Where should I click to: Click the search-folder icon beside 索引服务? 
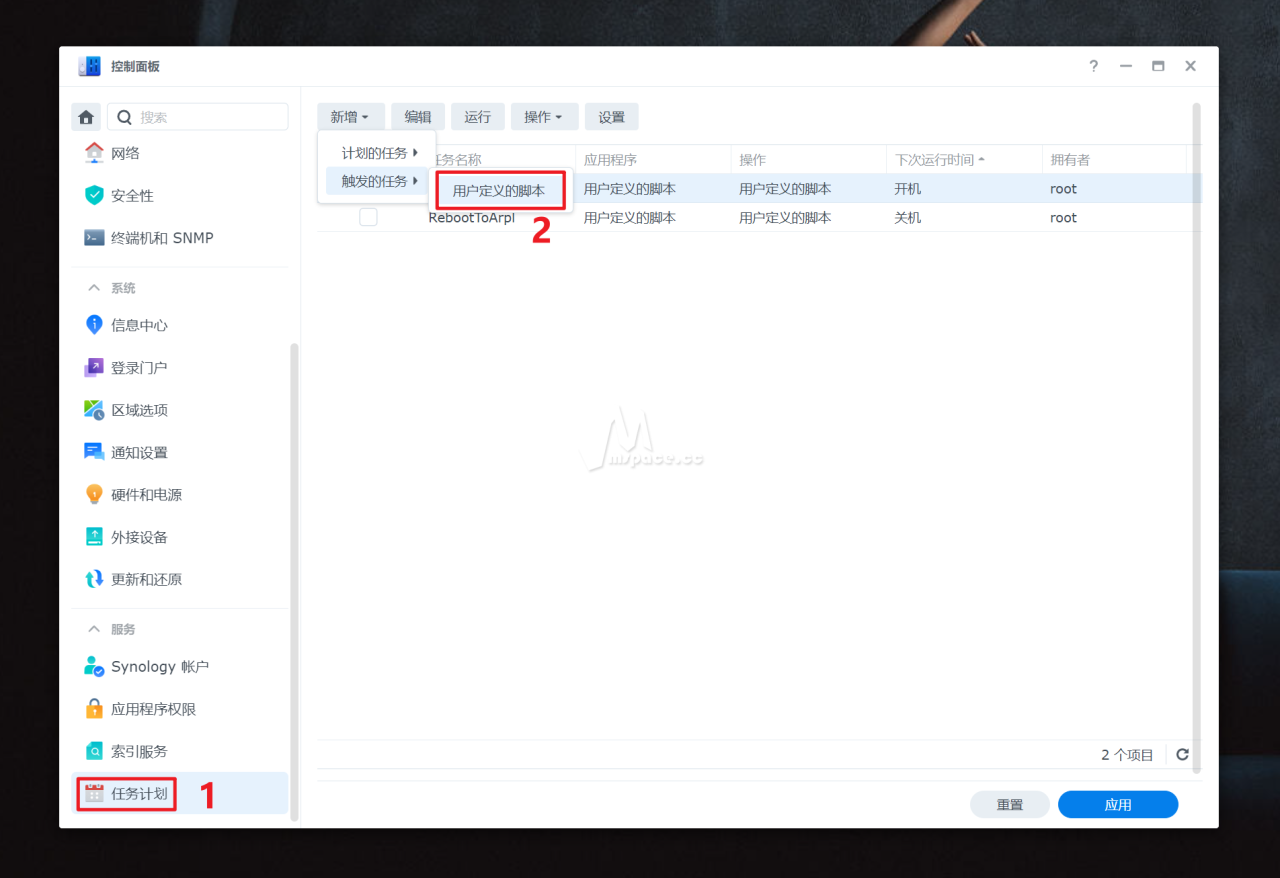(x=94, y=751)
